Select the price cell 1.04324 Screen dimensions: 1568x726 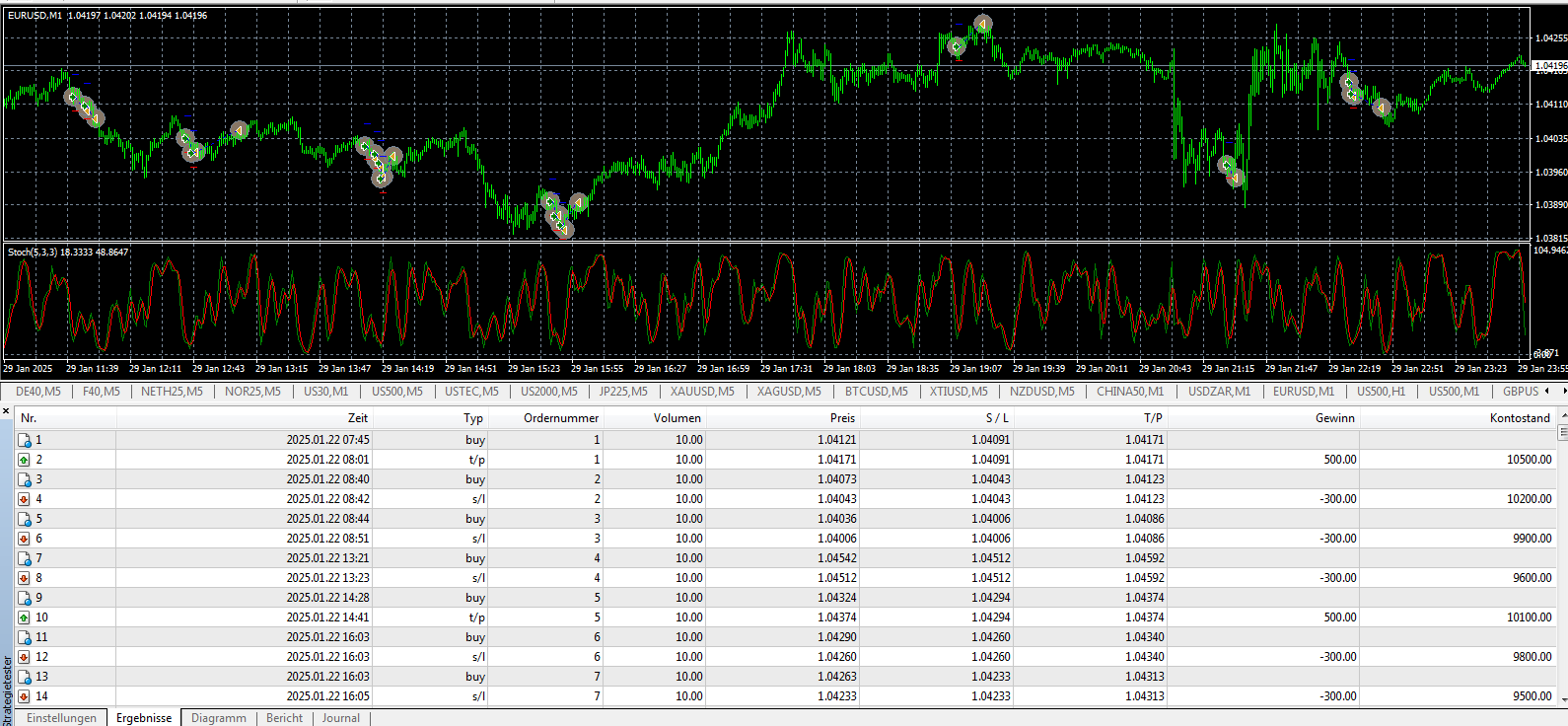point(837,598)
